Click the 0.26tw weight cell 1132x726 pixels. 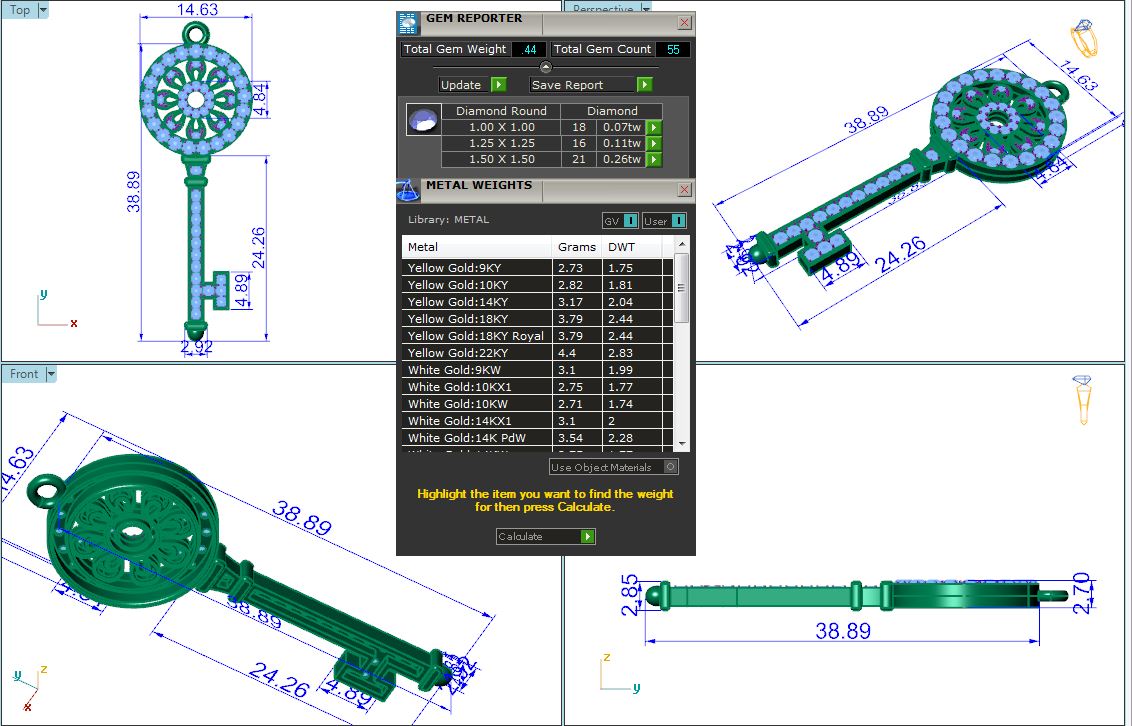coord(622,159)
